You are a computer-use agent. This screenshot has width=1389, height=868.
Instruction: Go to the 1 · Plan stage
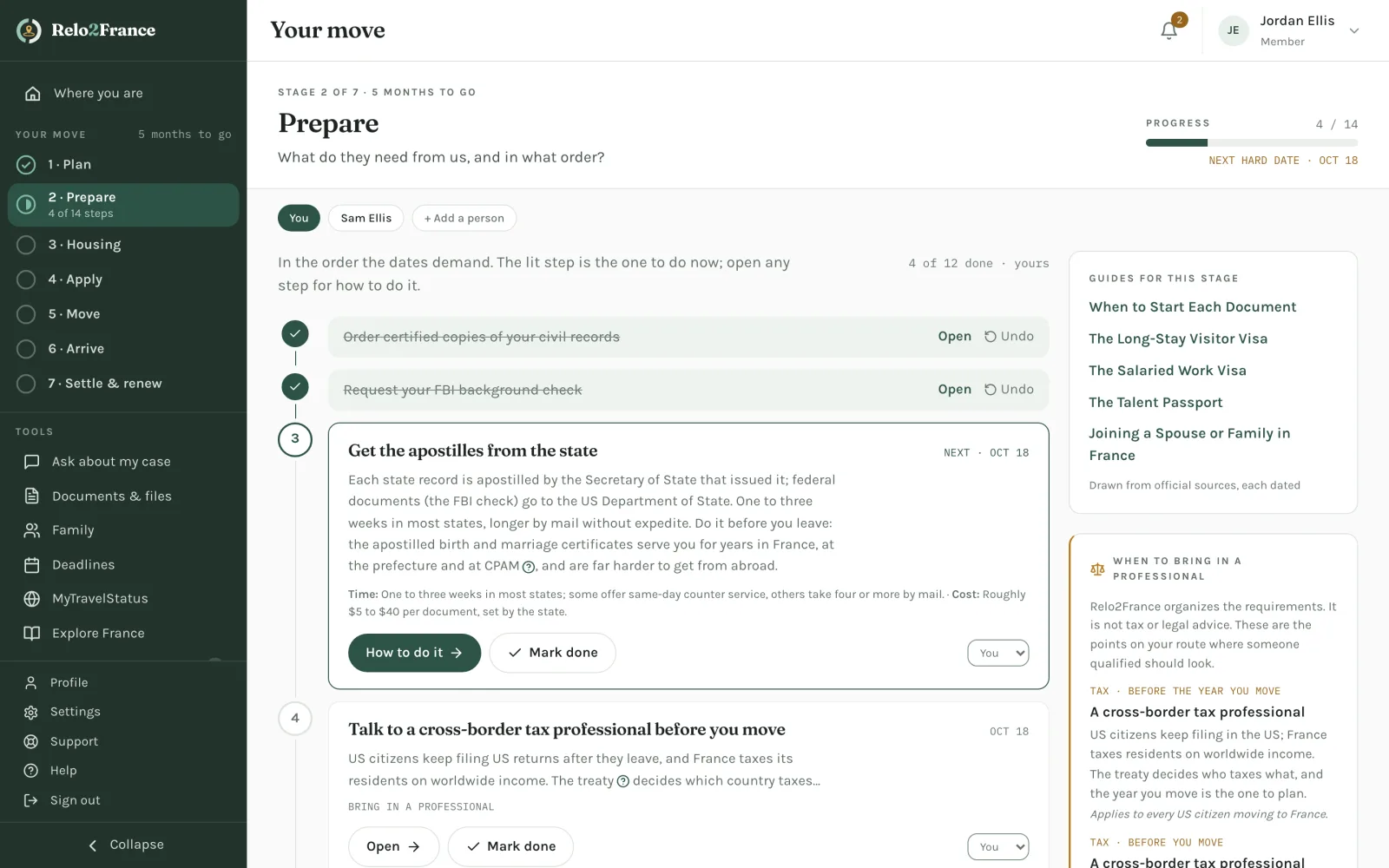(123, 165)
